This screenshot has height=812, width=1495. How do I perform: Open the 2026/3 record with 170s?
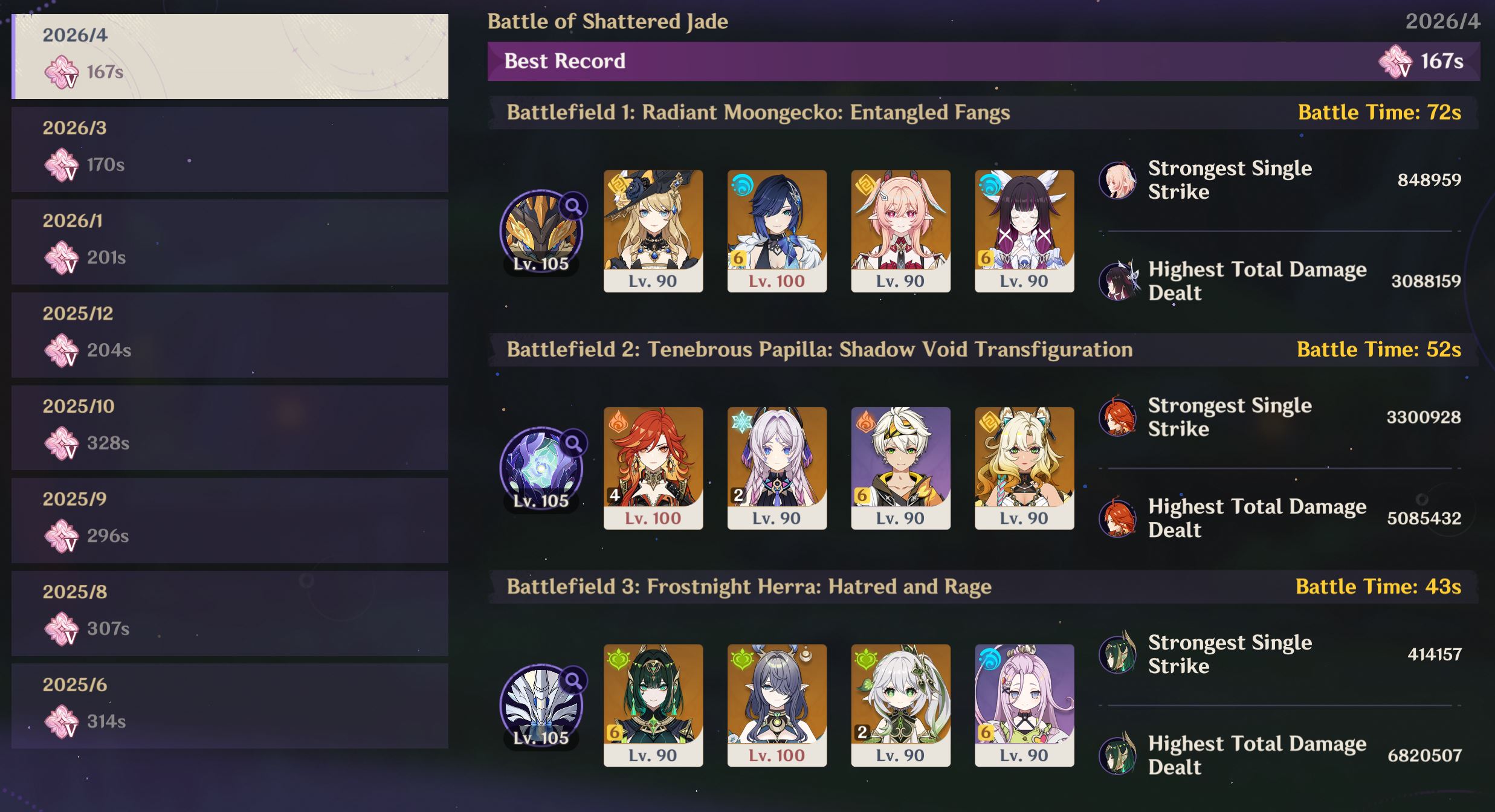(230, 149)
